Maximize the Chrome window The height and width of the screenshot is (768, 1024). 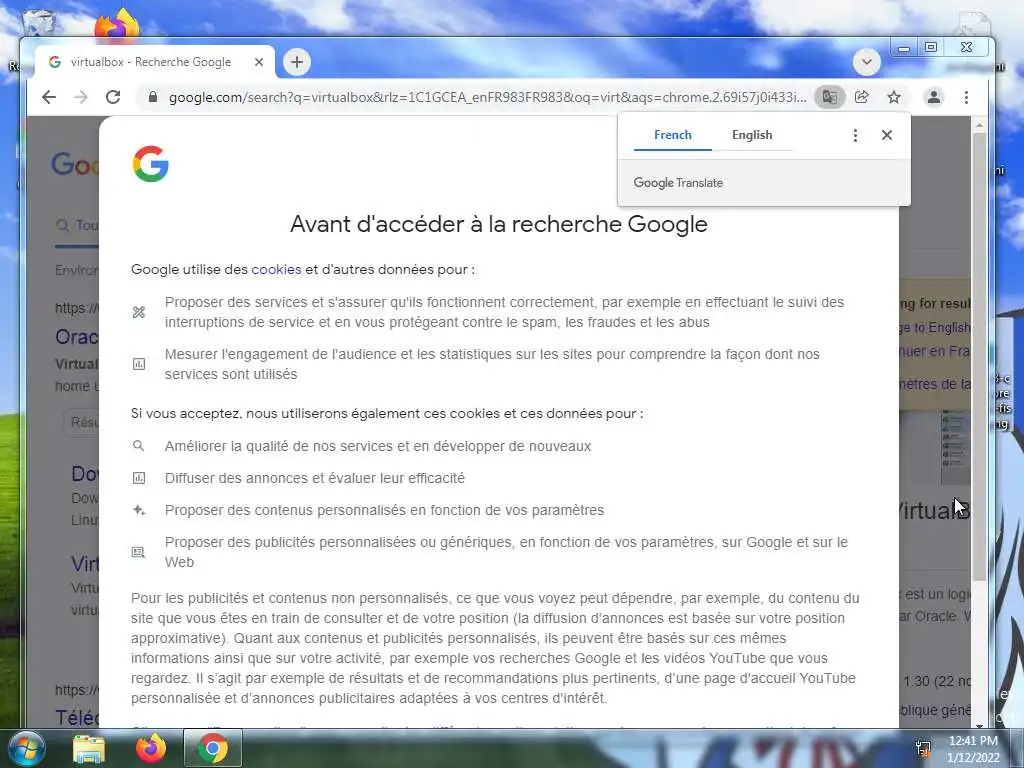coord(931,48)
